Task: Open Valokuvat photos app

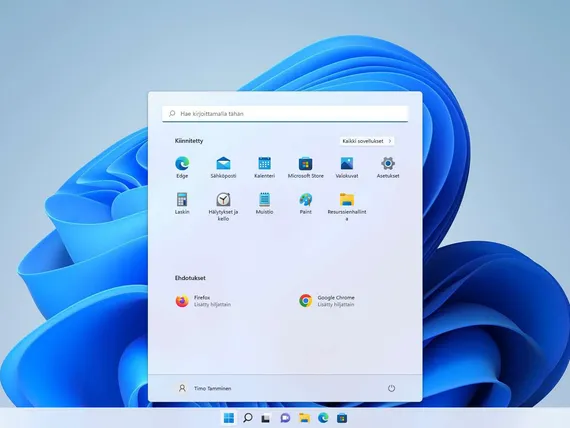Action: [x=347, y=167]
